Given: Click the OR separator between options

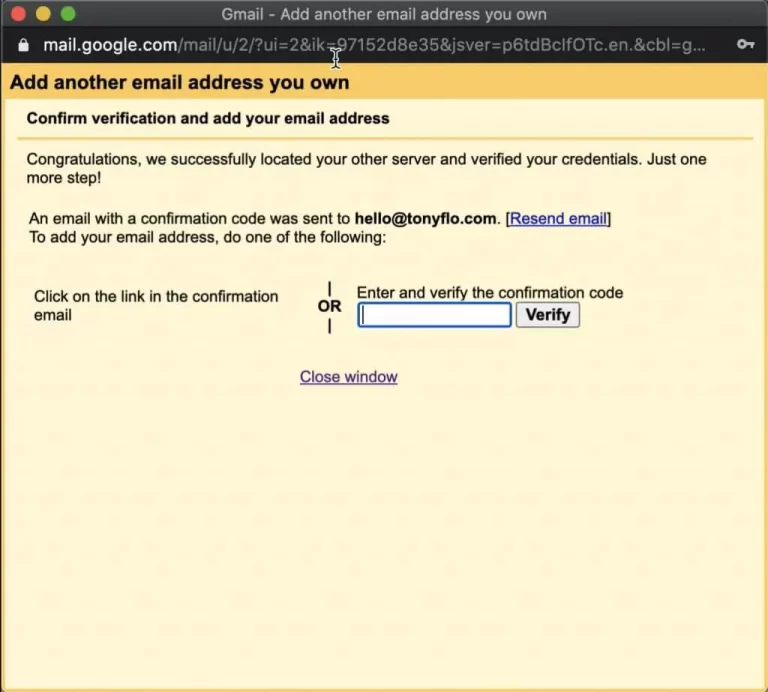Looking at the screenshot, I should 329,306.
